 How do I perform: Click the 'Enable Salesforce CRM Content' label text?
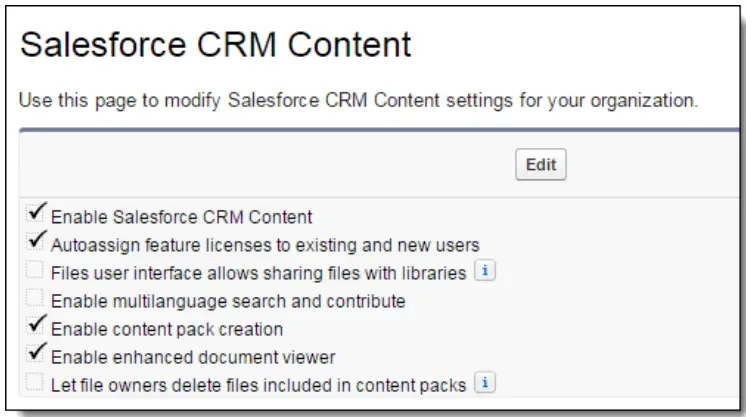[x=181, y=216]
